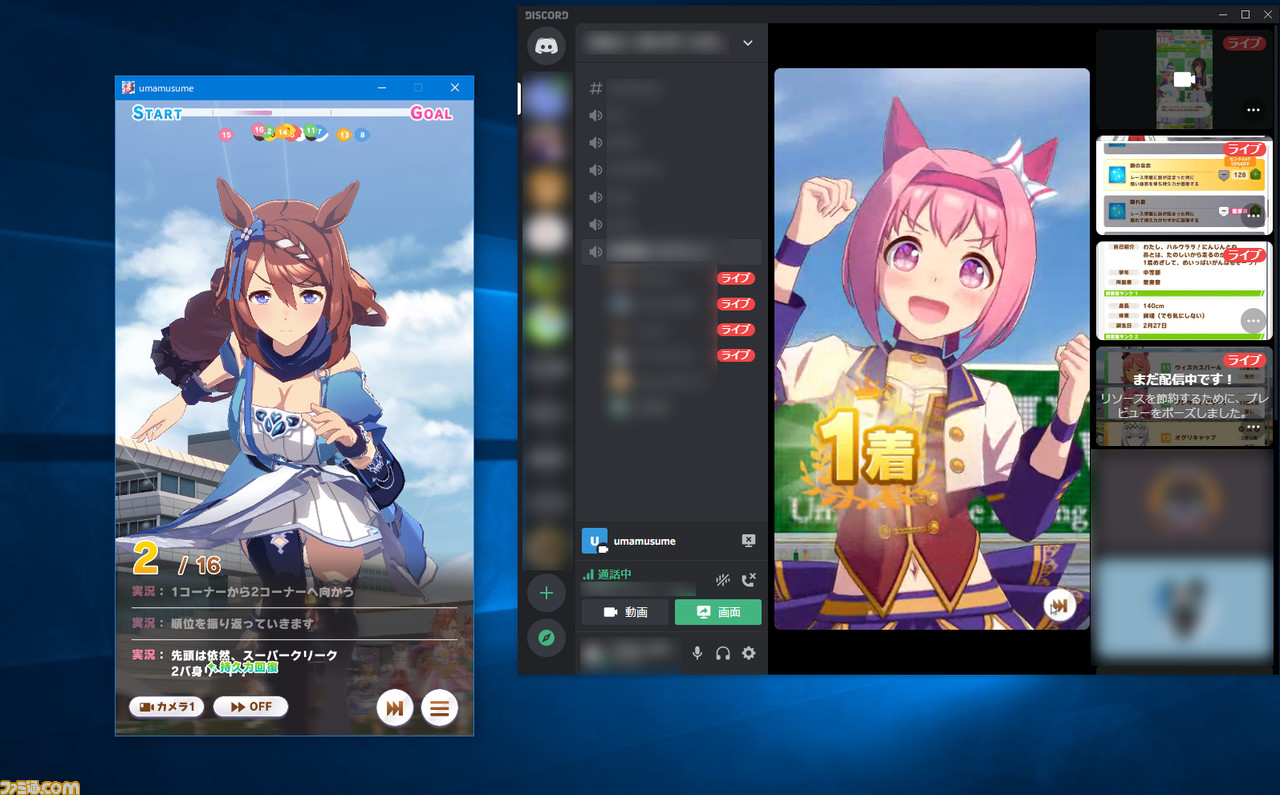Turn off the green 画面 screen share toggle

tap(718, 611)
